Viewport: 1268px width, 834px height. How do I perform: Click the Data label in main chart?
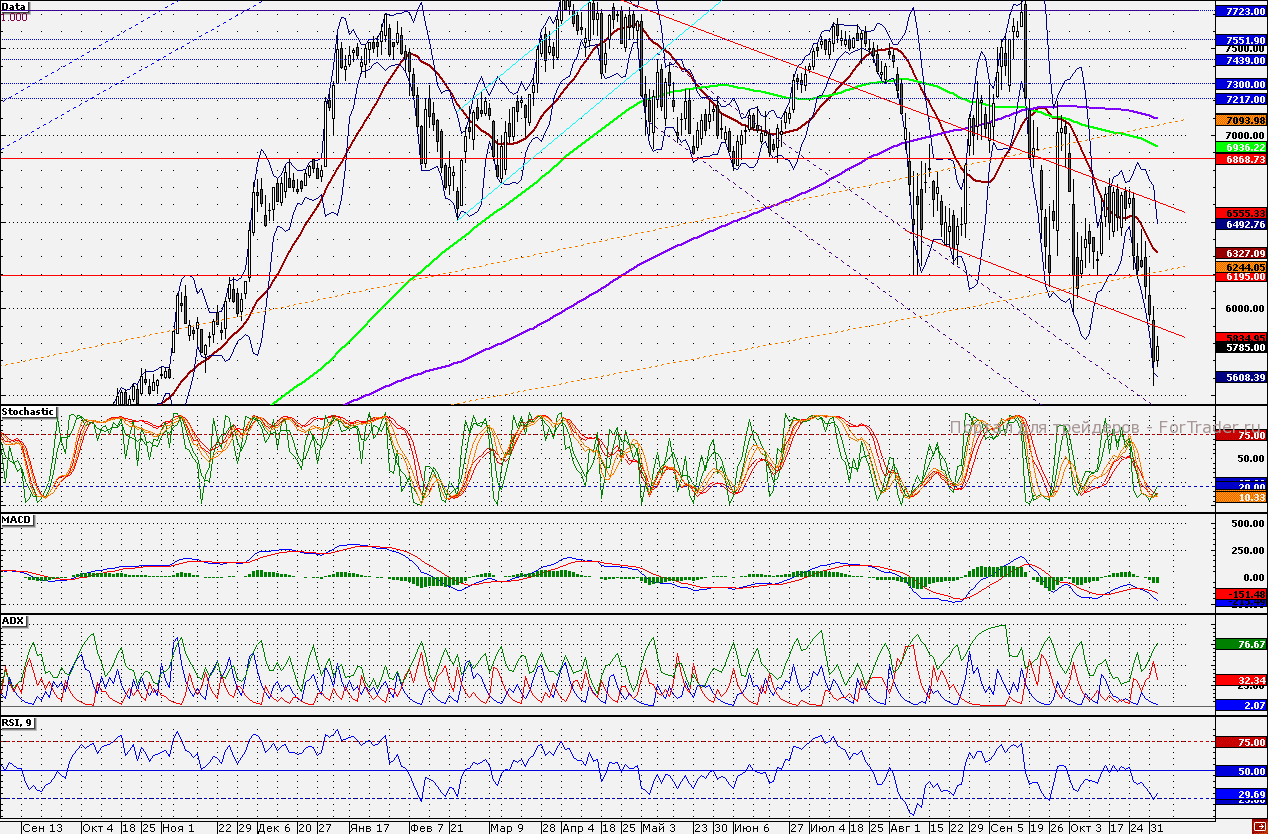(15, 6)
